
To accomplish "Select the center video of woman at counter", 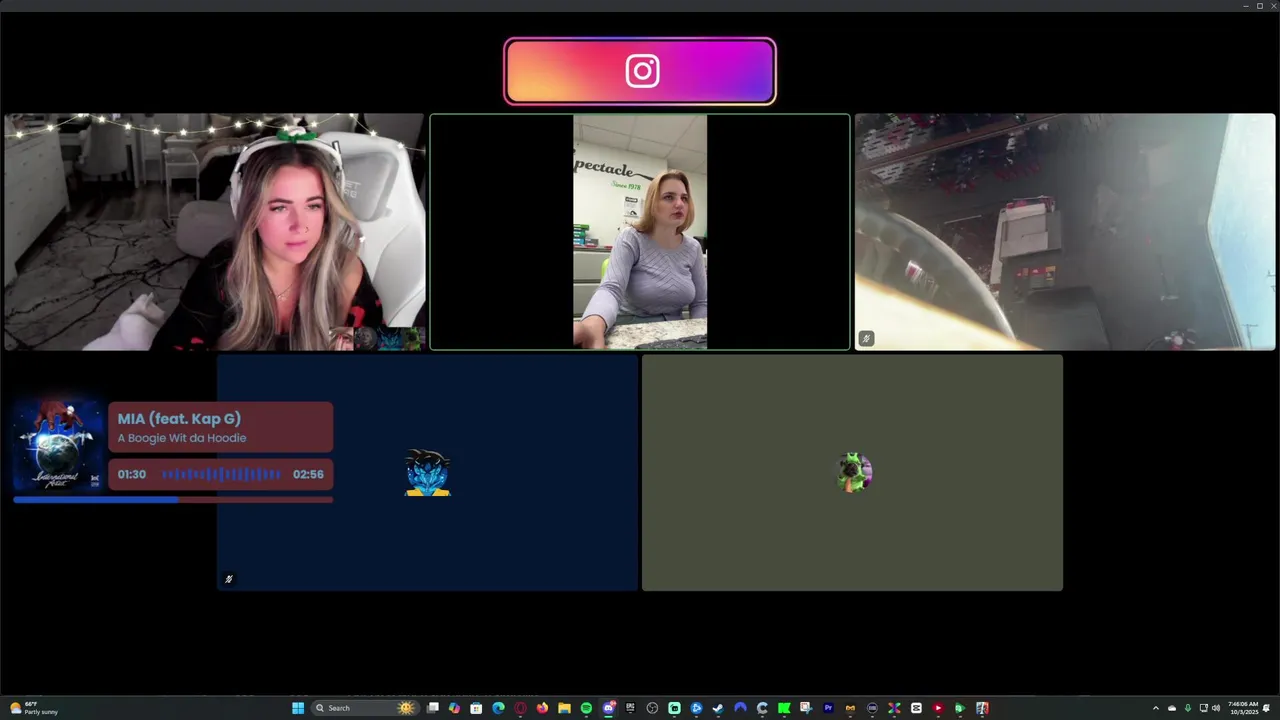I will [x=640, y=232].
